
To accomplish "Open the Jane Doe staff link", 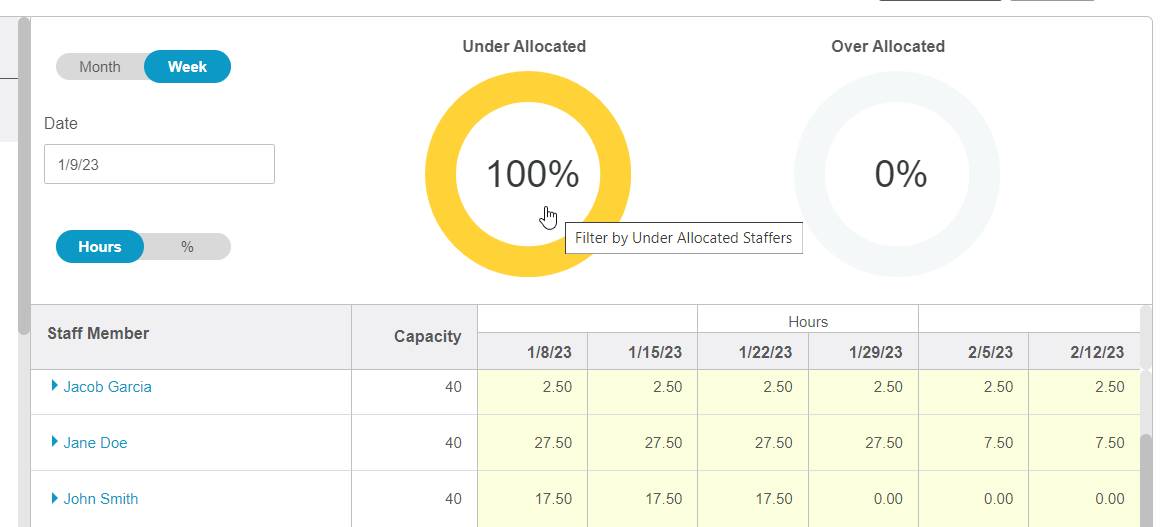I will 96,443.
